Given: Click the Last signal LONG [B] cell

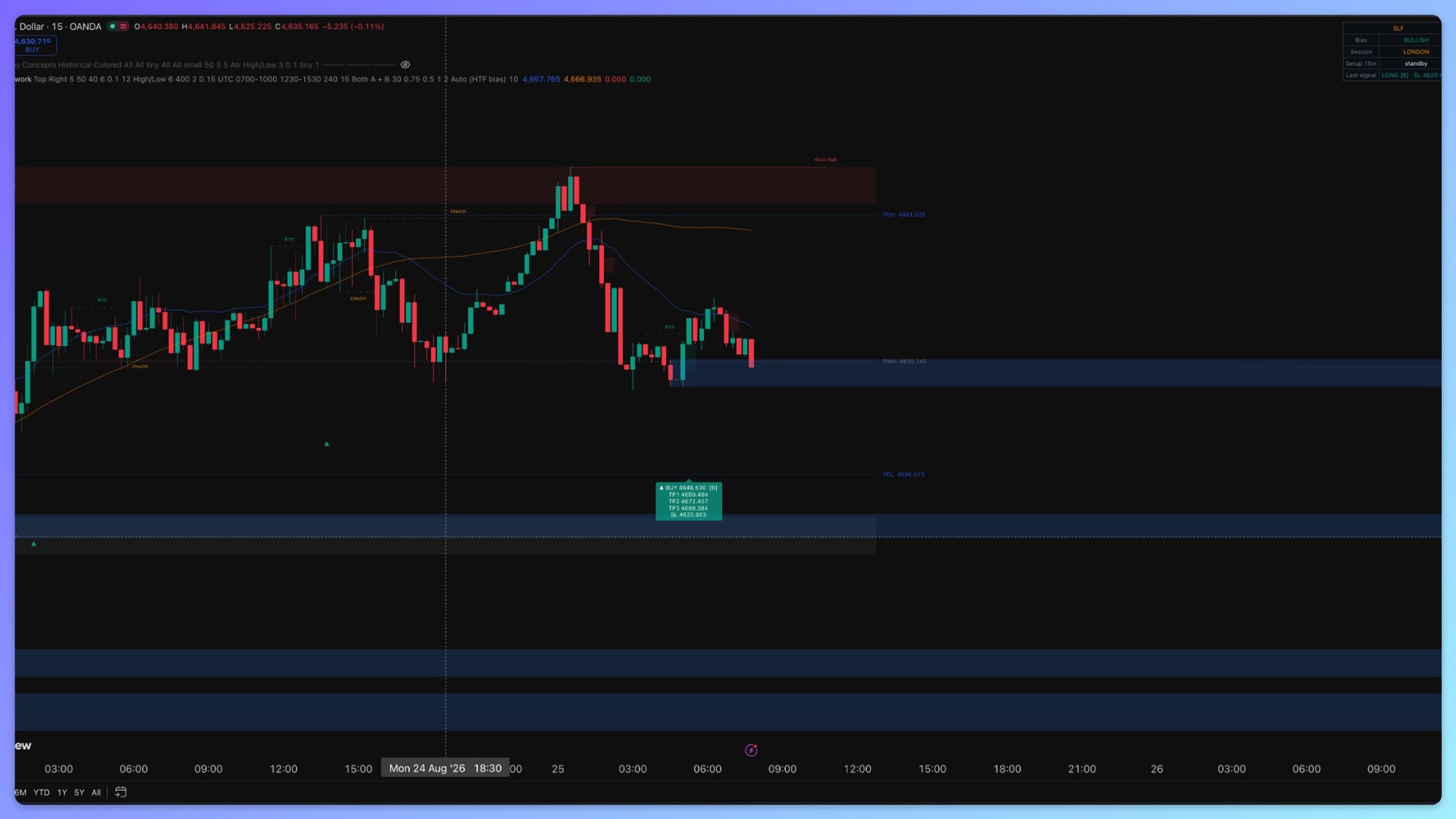Looking at the screenshot, I should tap(1411, 75).
